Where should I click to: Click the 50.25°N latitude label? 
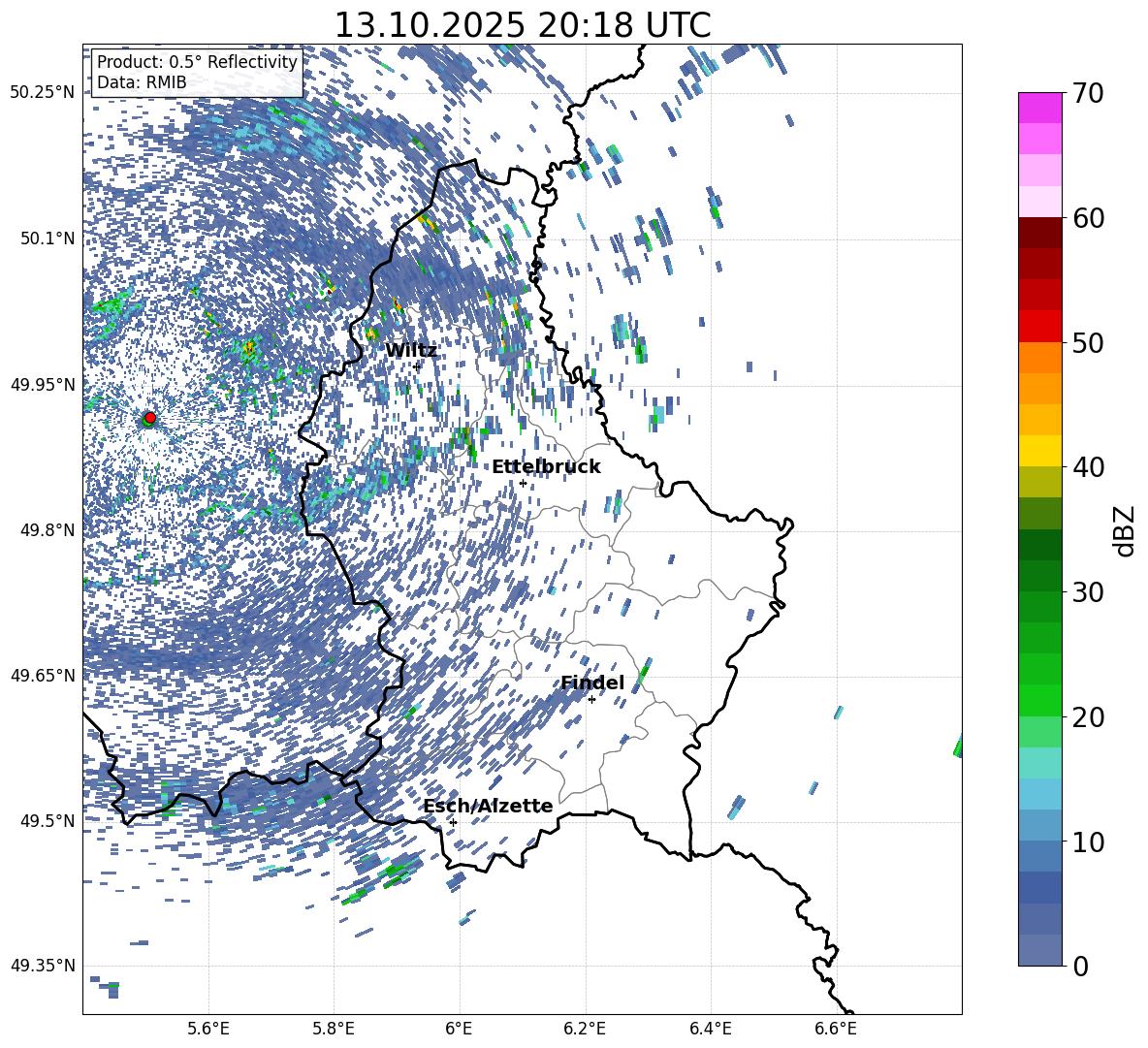[43, 93]
